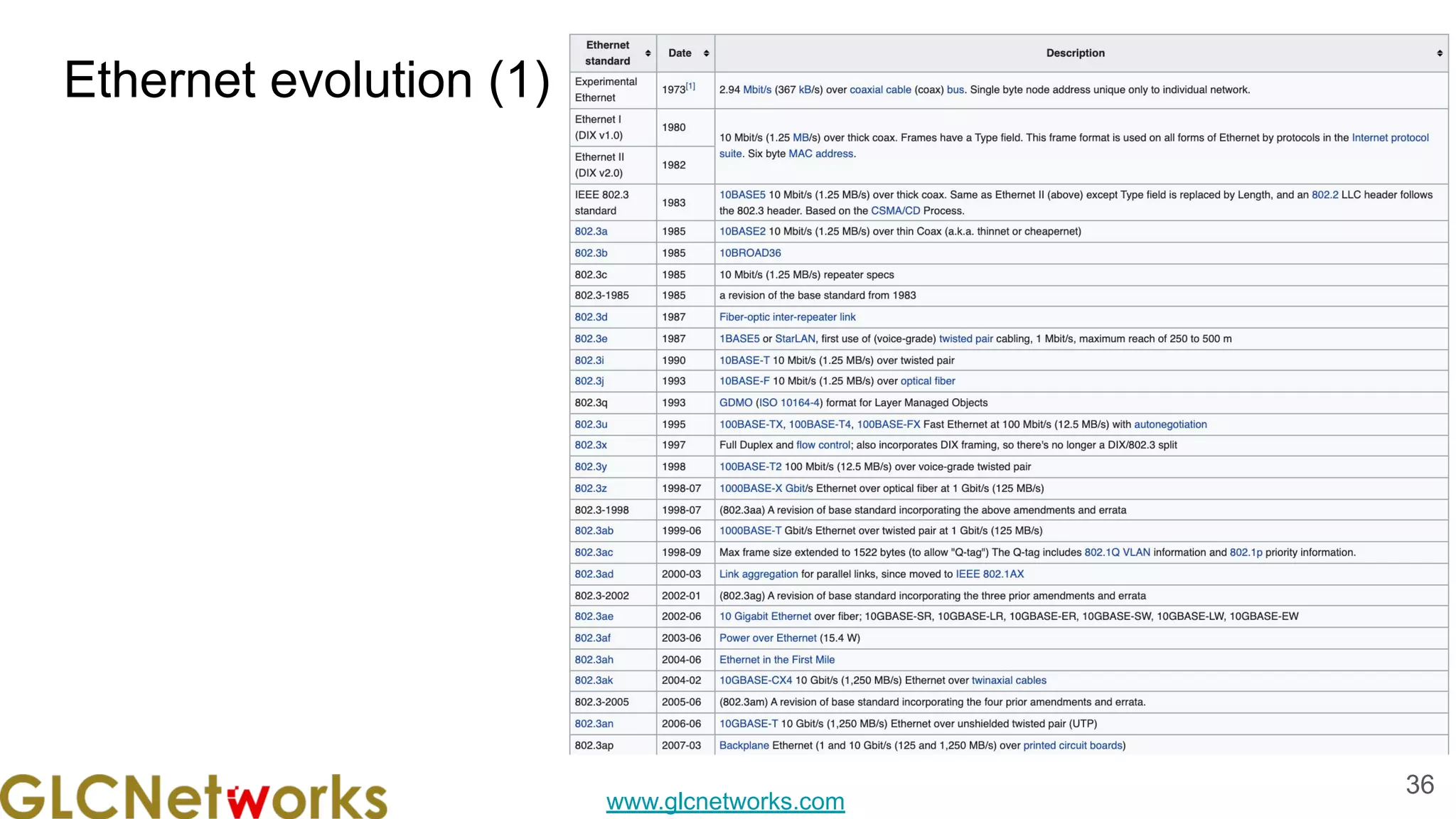Follow the 802.1Q VLAN link
The width and height of the screenshot is (1456, 819).
click(x=1117, y=552)
